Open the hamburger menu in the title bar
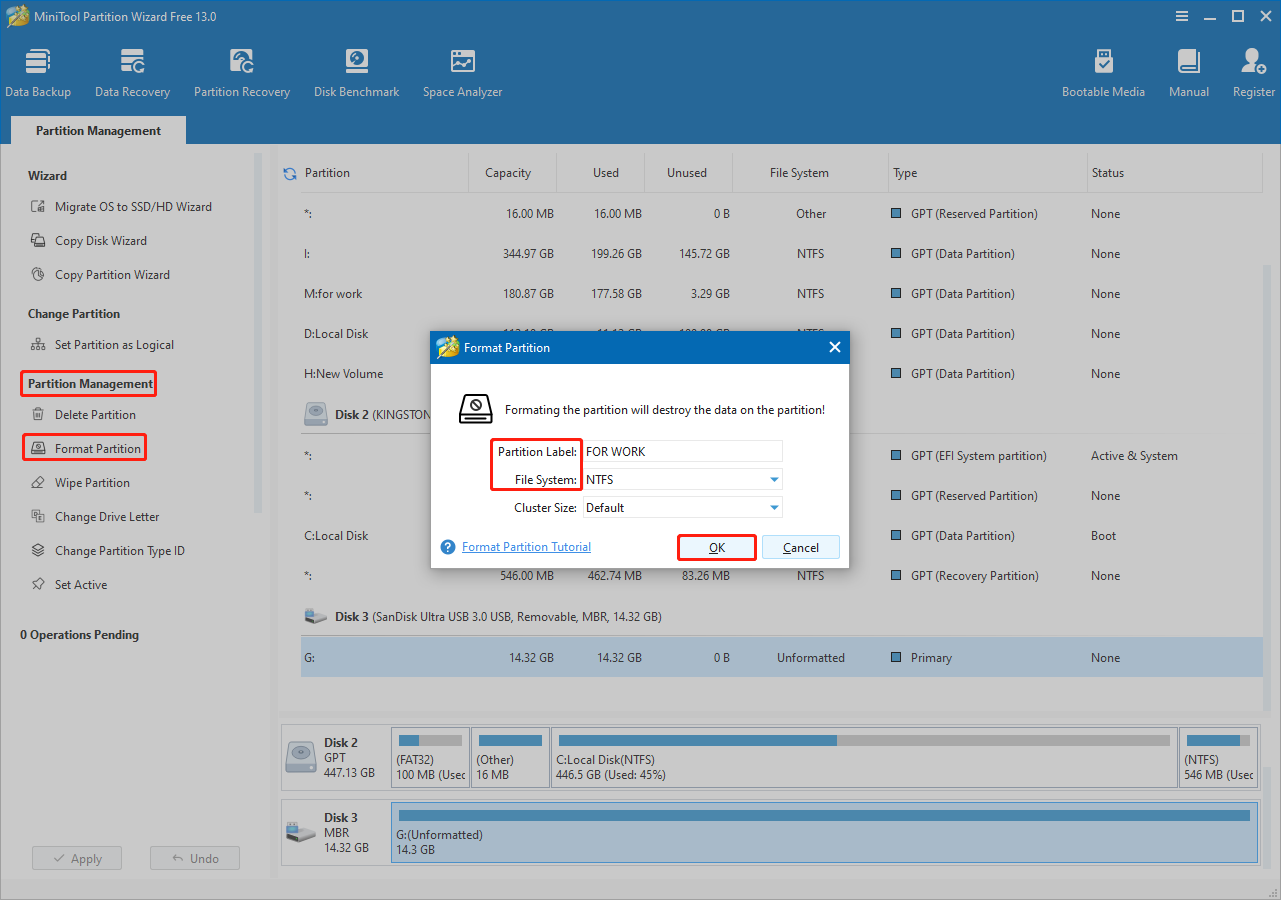1281x900 pixels. coord(1182,16)
